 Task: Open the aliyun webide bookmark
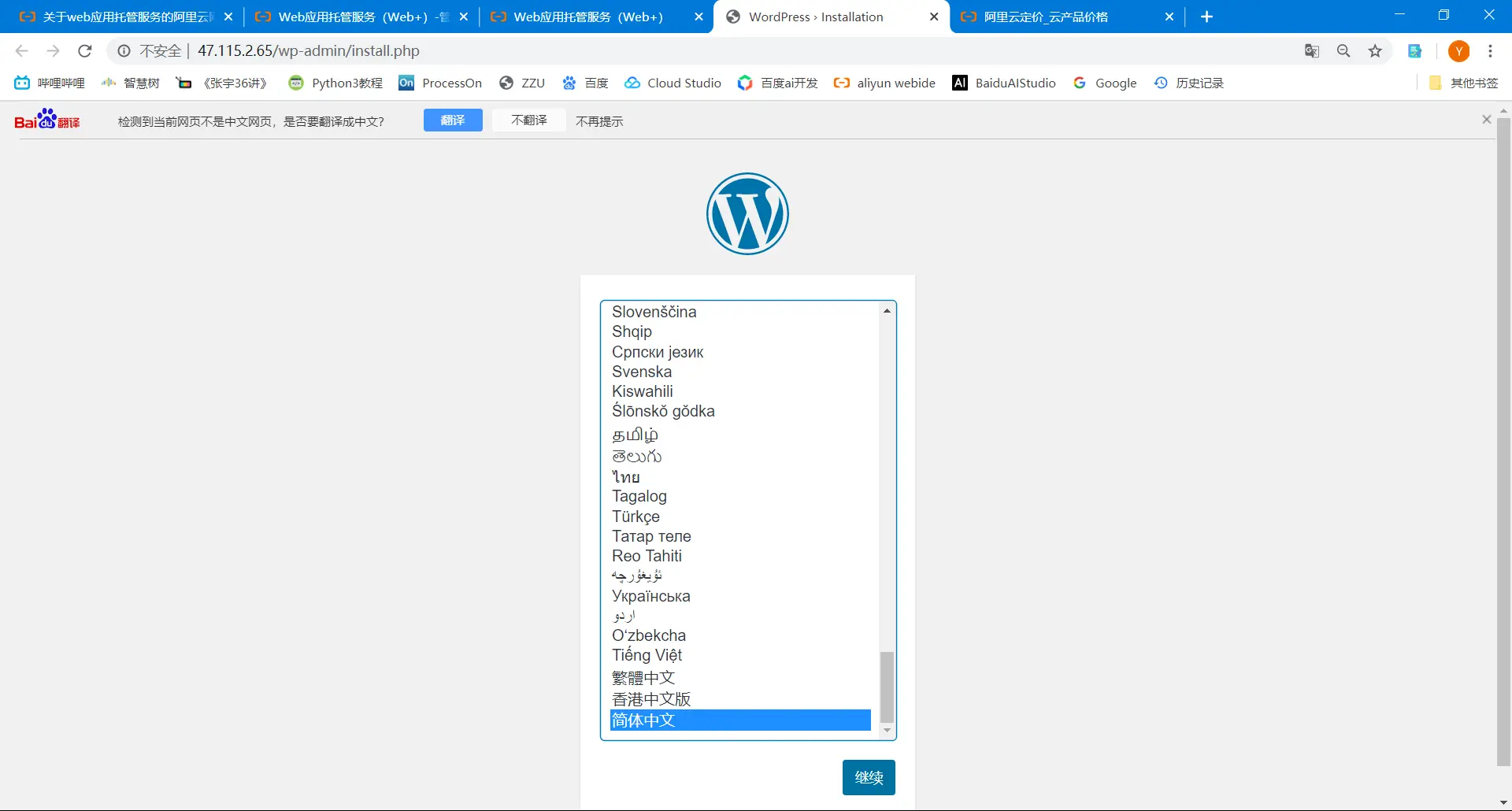pyautogui.click(x=884, y=83)
